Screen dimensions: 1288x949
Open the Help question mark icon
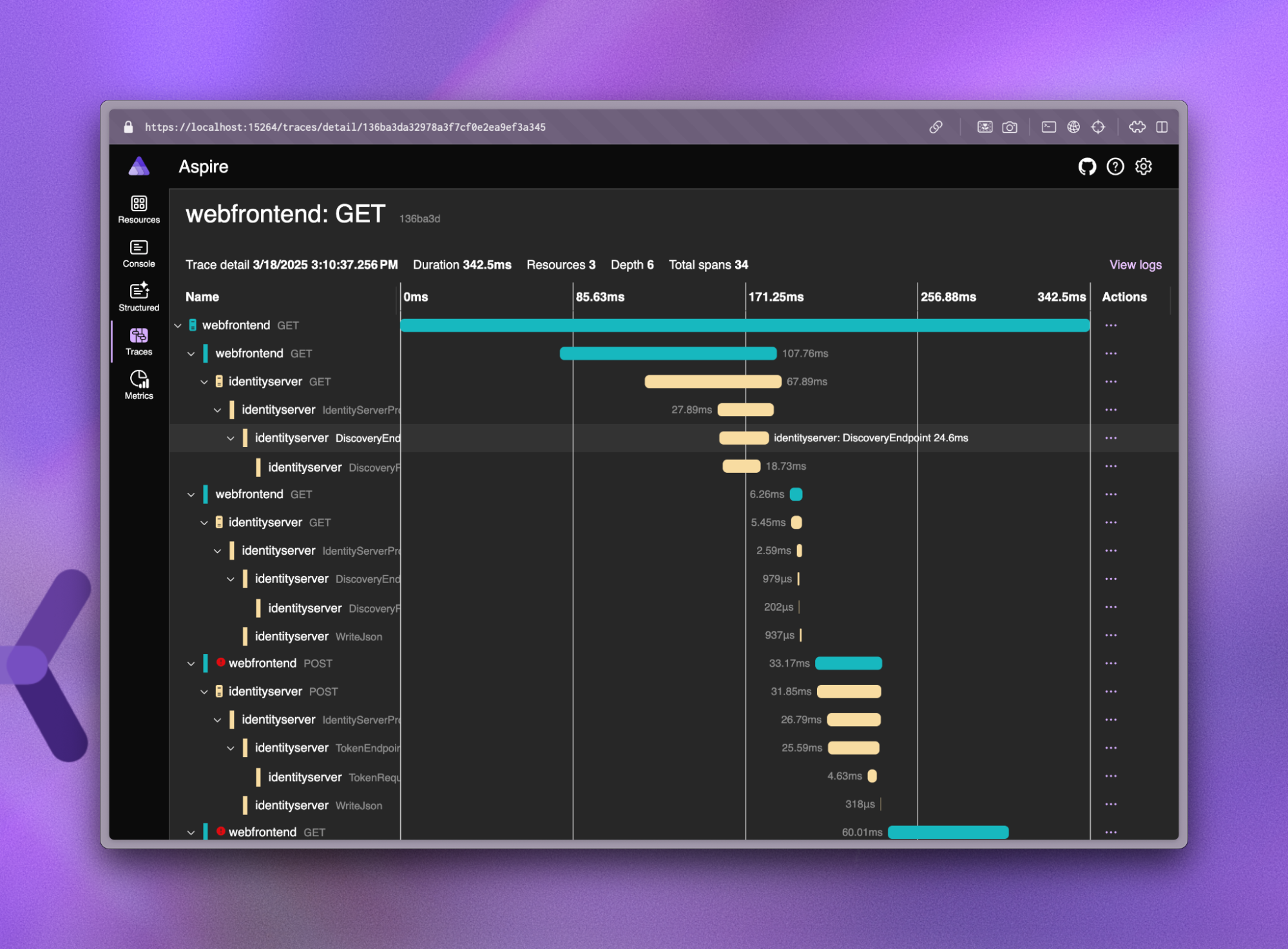pyautogui.click(x=1115, y=167)
